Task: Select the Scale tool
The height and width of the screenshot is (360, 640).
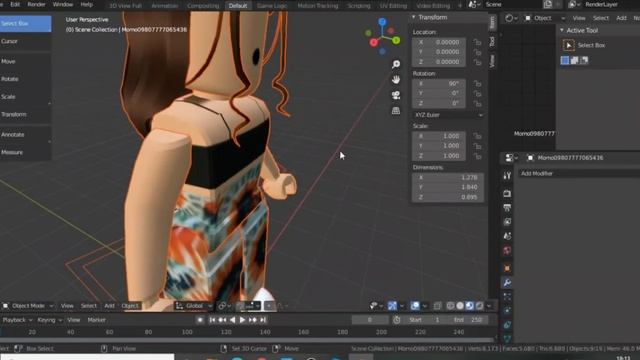Action: pyautogui.click(x=25, y=97)
